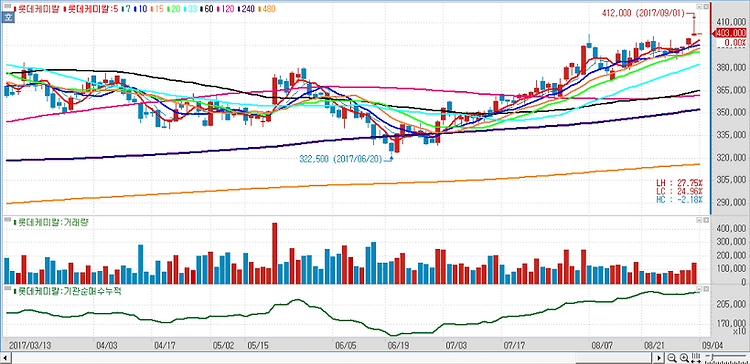Click the LC : 24.96% statistic
The height and width of the screenshot is (364, 750).
(x=679, y=190)
